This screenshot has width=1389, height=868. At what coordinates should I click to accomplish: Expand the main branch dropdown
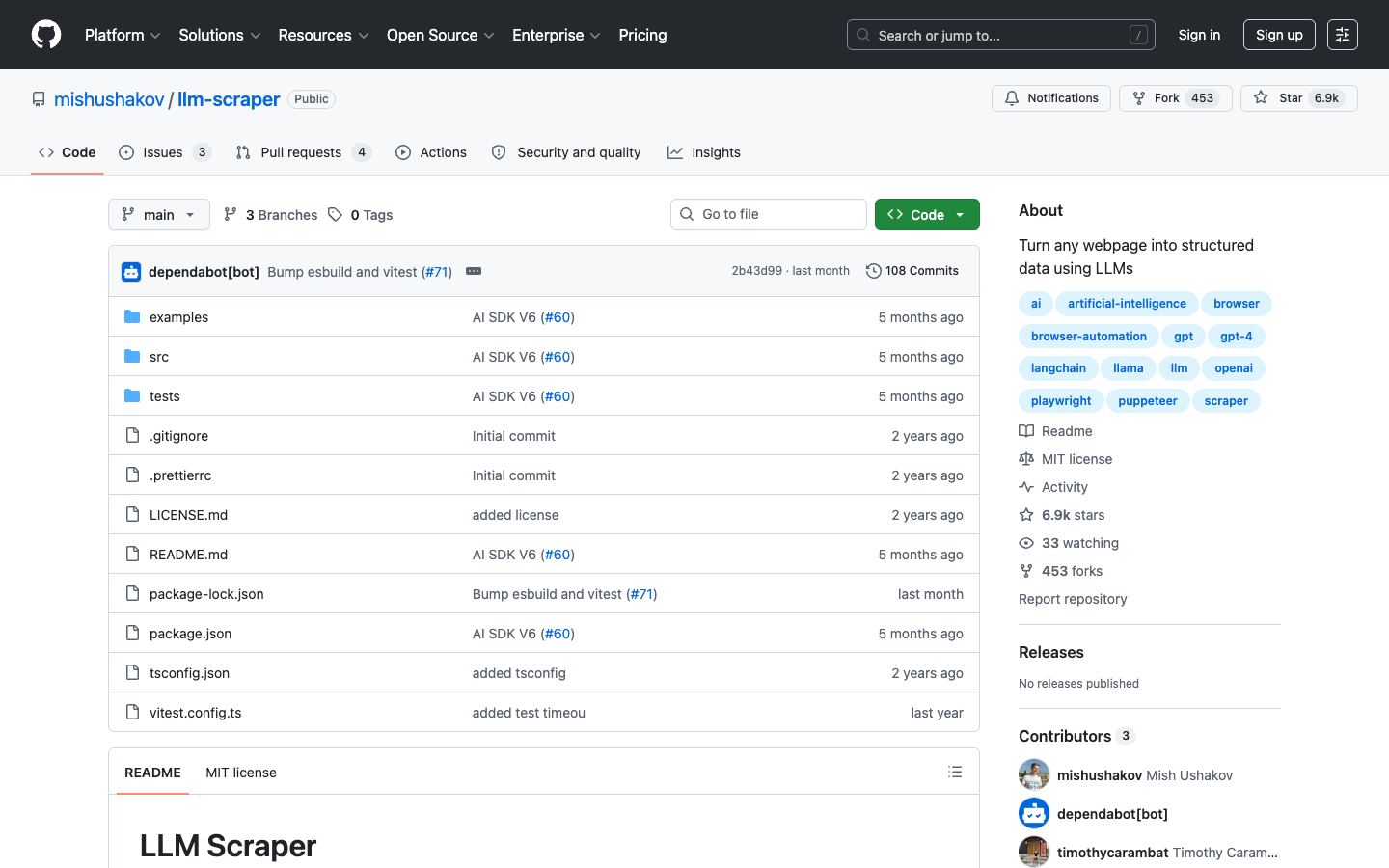159,214
